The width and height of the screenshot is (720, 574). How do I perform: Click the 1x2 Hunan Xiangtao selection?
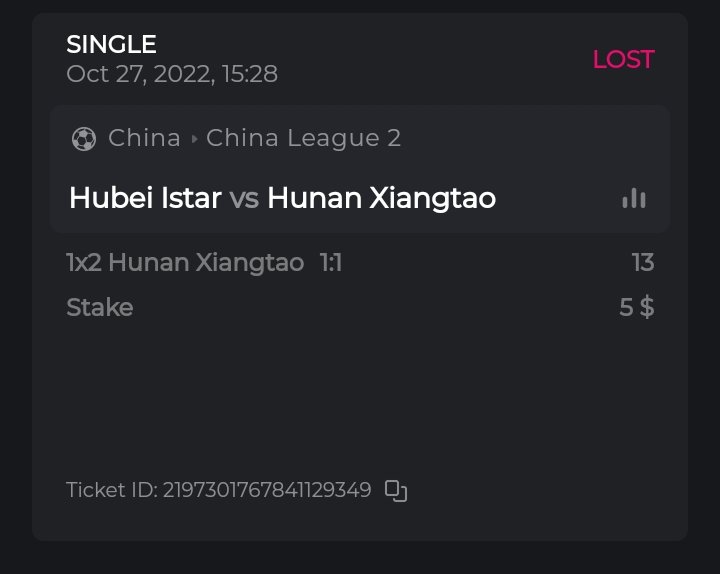pyautogui.click(x=185, y=263)
